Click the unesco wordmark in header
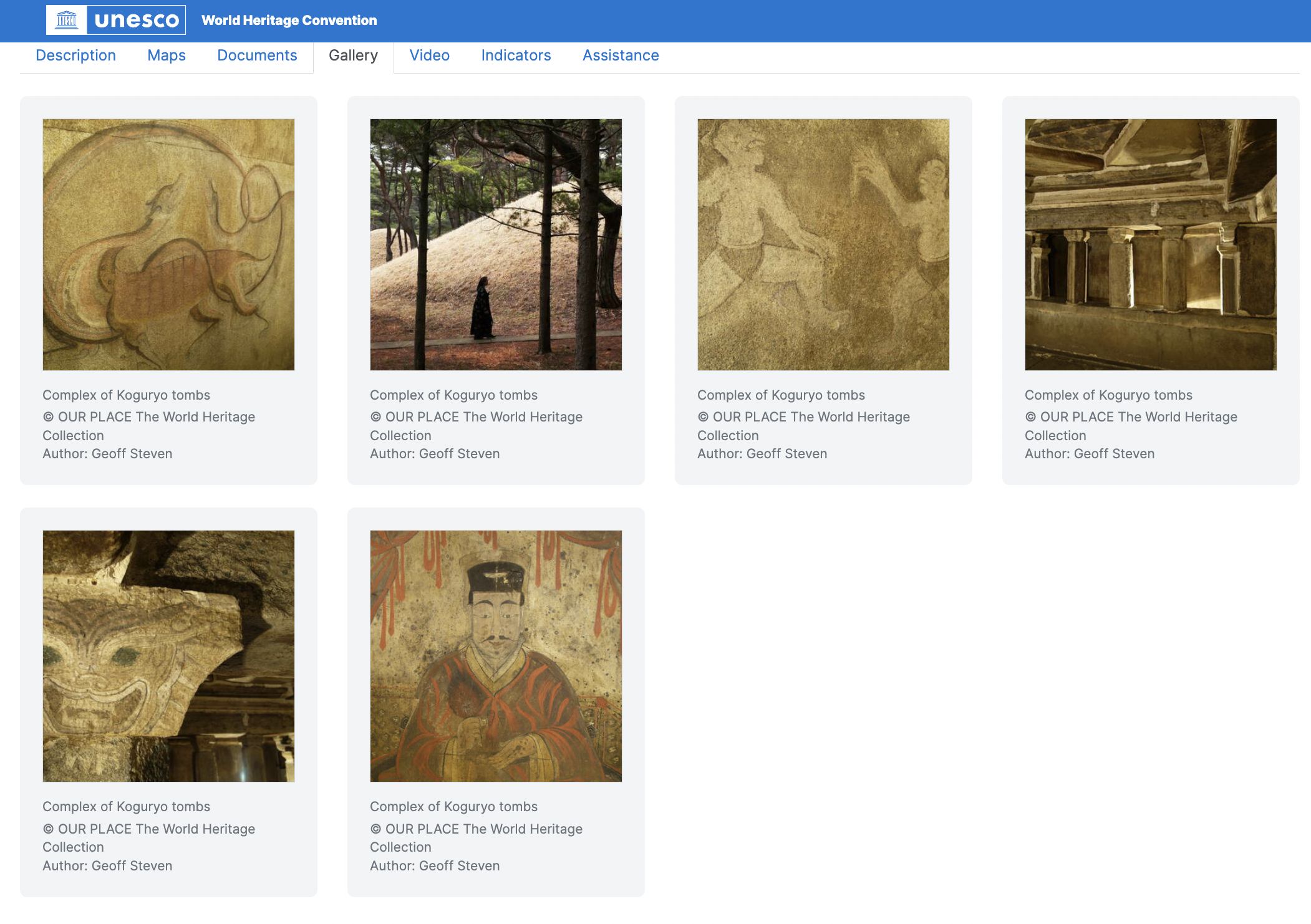The width and height of the screenshot is (1311, 924). pyautogui.click(x=137, y=20)
